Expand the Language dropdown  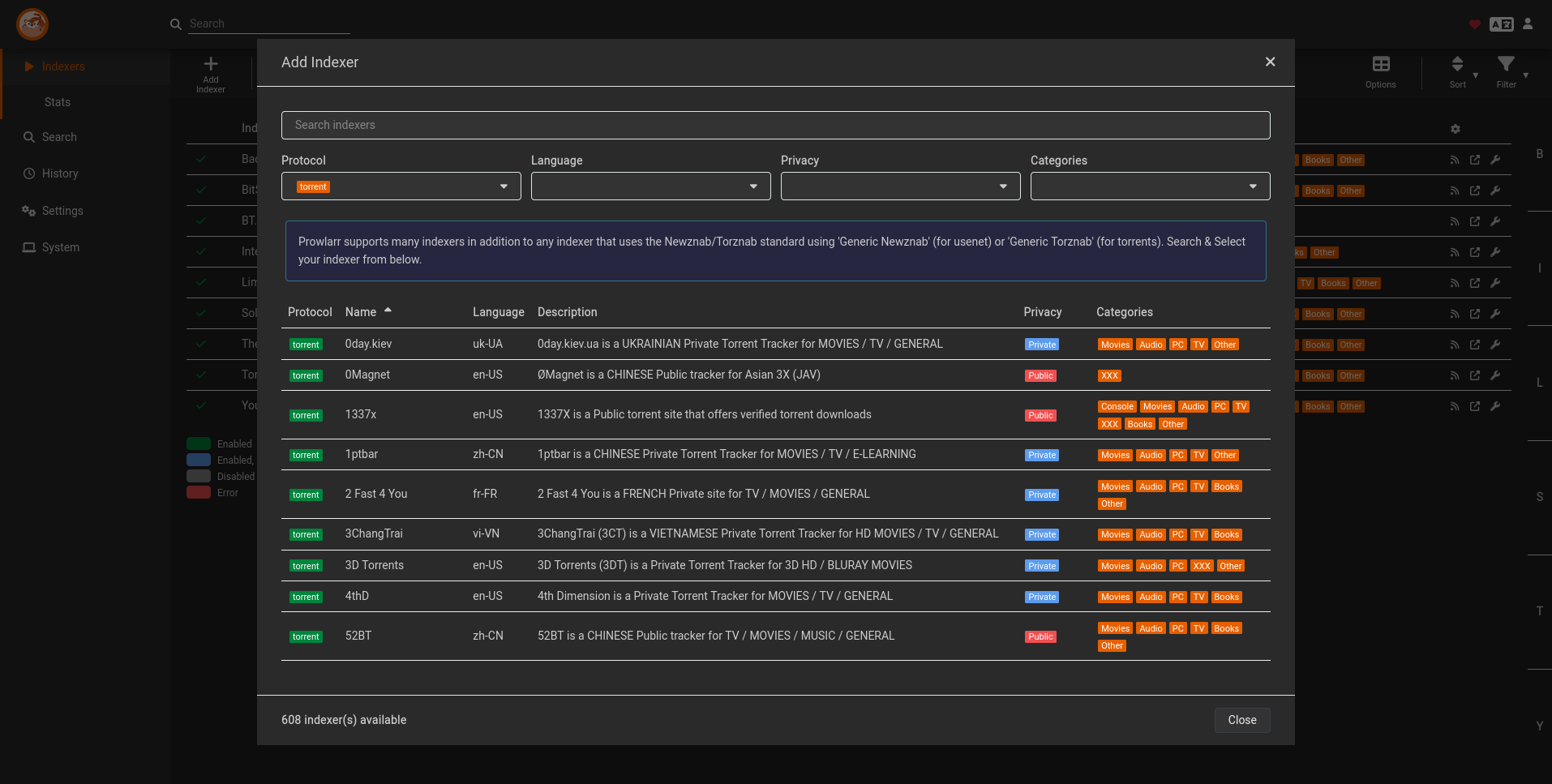(x=650, y=186)
